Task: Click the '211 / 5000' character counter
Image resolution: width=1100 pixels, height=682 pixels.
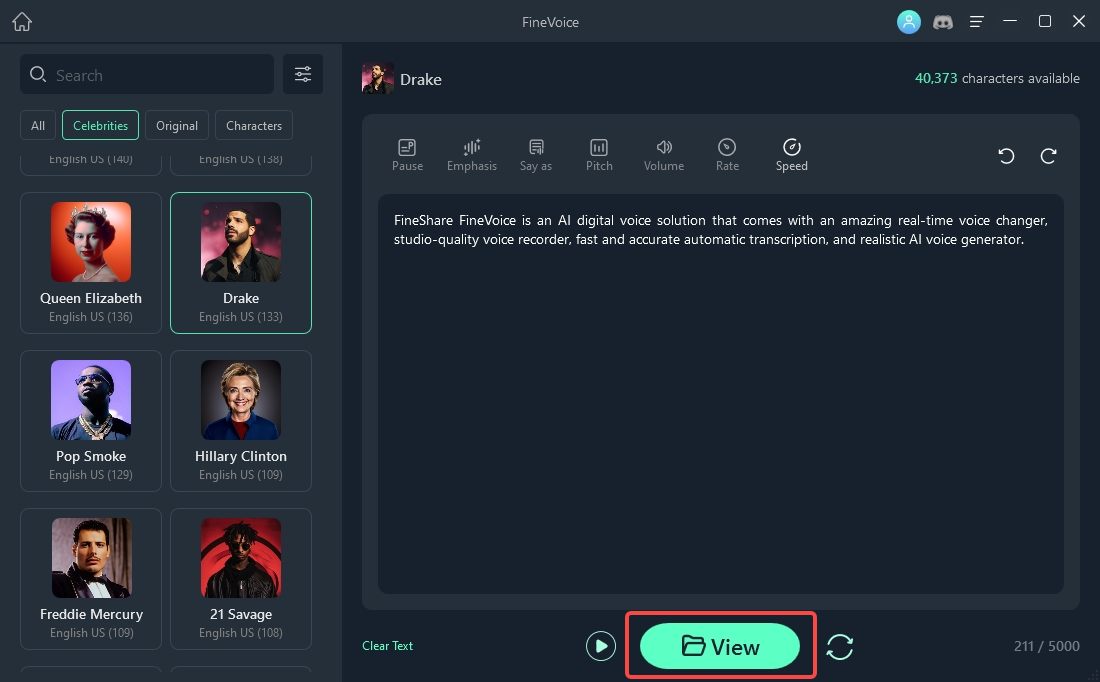Action: coord(1046,646)
